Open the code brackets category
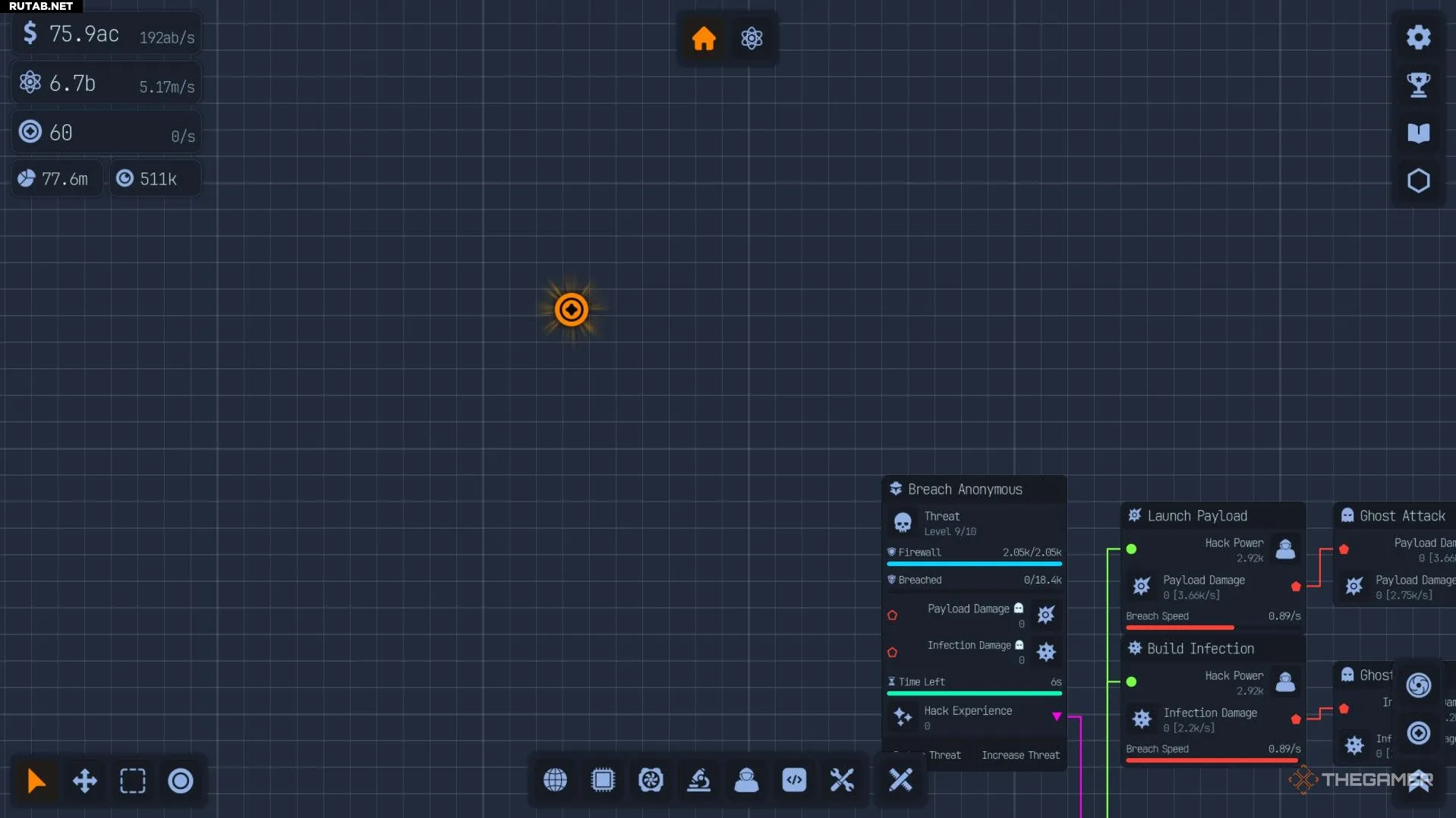Image resolution: width=1456 pixels, height=818 pixels. [x=794, y=780]
